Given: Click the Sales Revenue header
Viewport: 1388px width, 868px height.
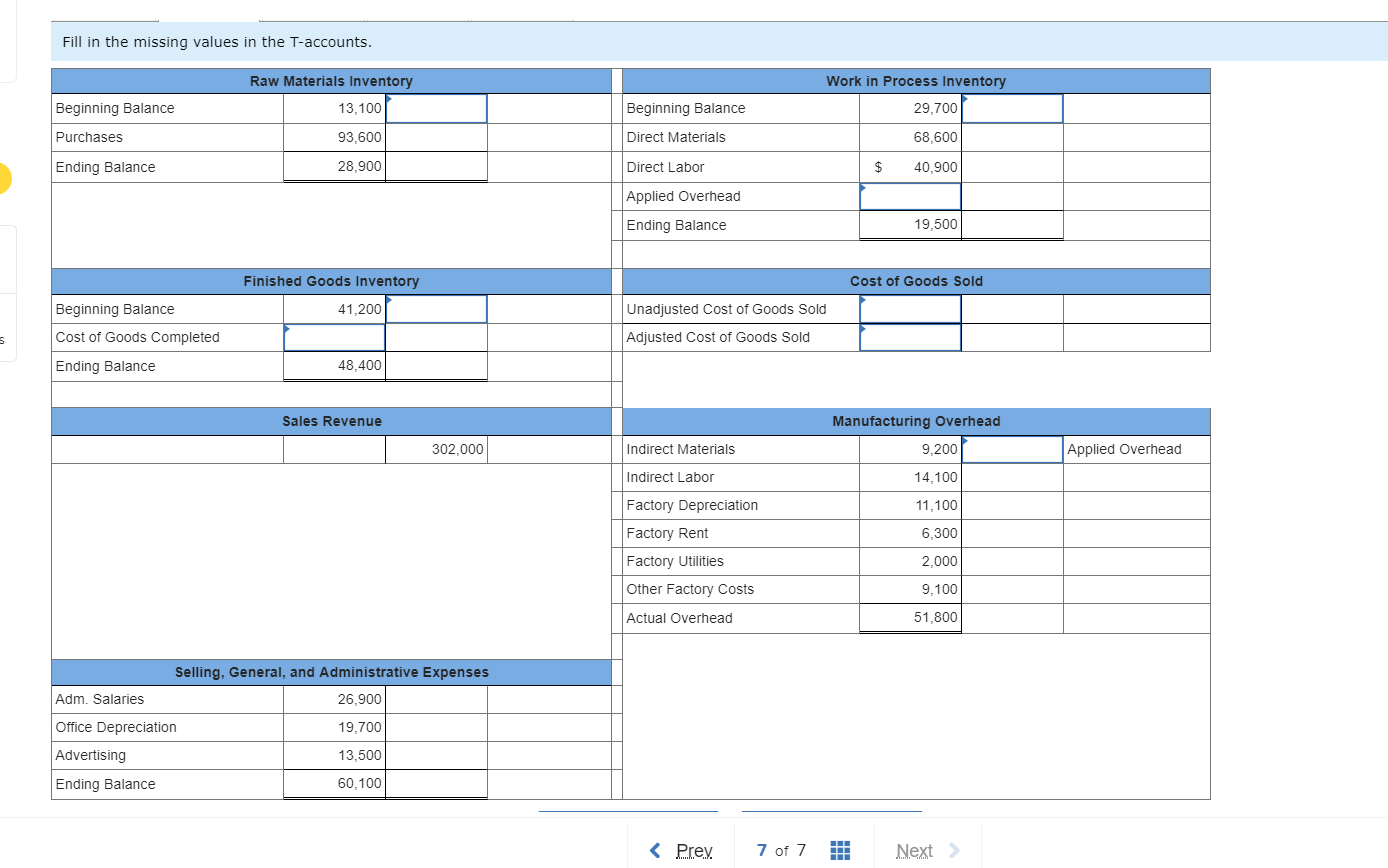Looking at the screenshot, I should pos(331,421).
